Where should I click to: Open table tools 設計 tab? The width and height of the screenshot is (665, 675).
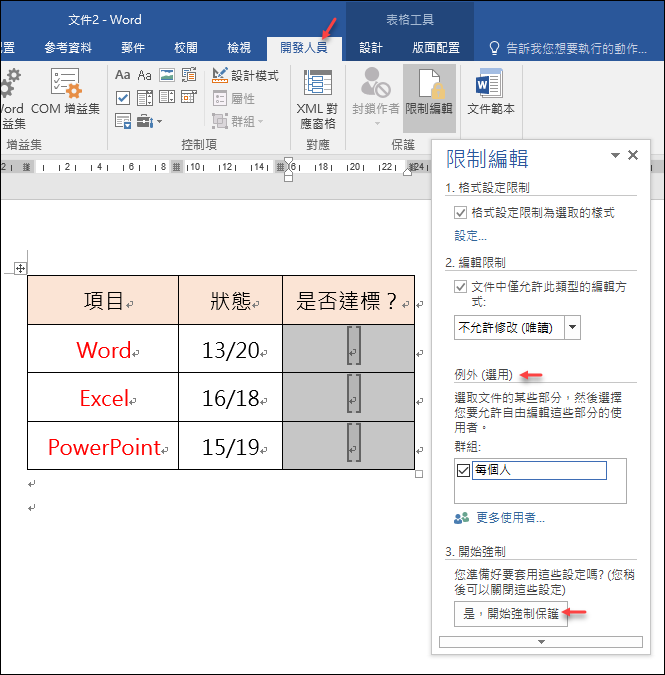coord(371,48)
